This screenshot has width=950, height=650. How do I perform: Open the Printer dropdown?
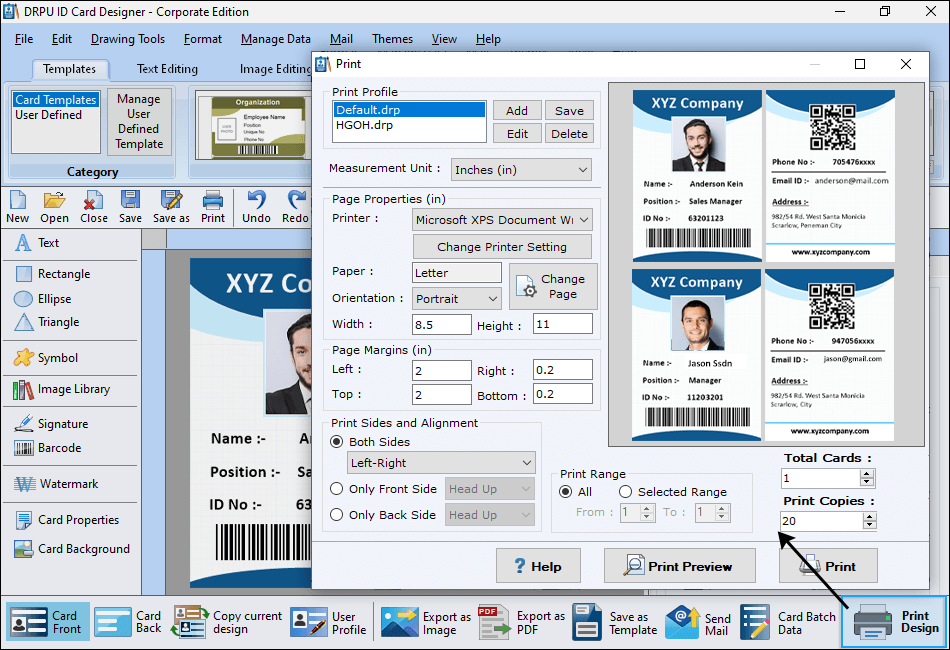502,220
